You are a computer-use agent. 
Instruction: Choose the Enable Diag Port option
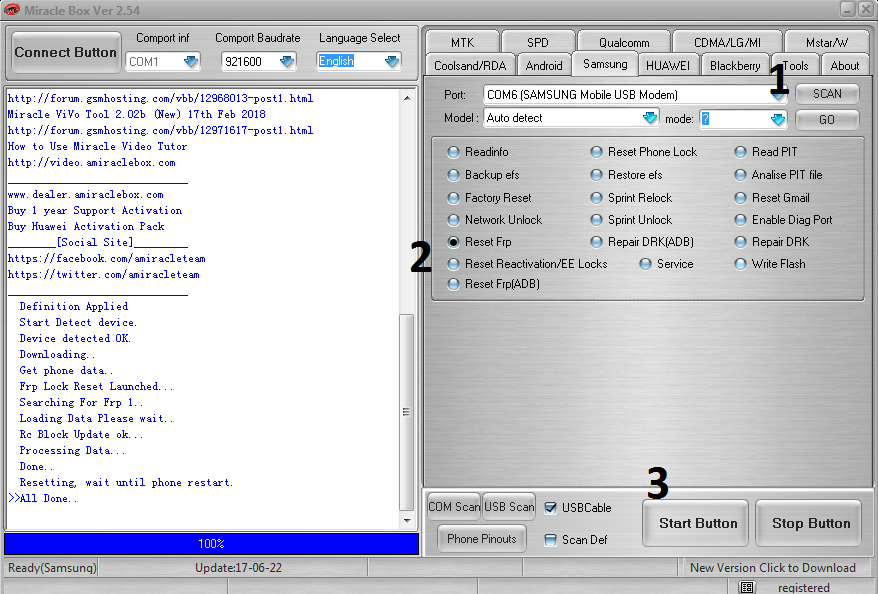click(740, 219)
